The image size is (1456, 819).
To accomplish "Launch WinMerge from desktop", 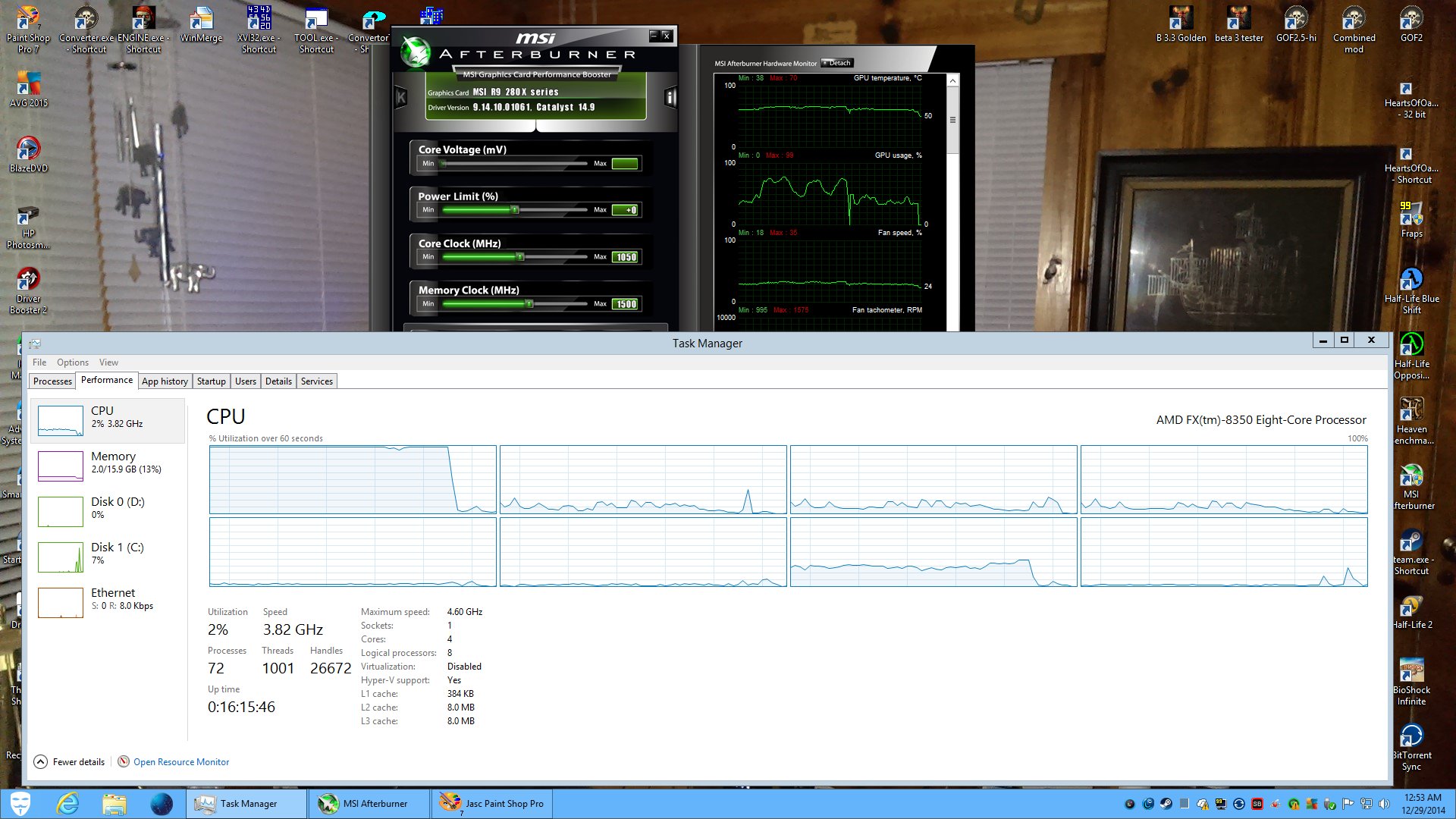I will click(202, 25).
